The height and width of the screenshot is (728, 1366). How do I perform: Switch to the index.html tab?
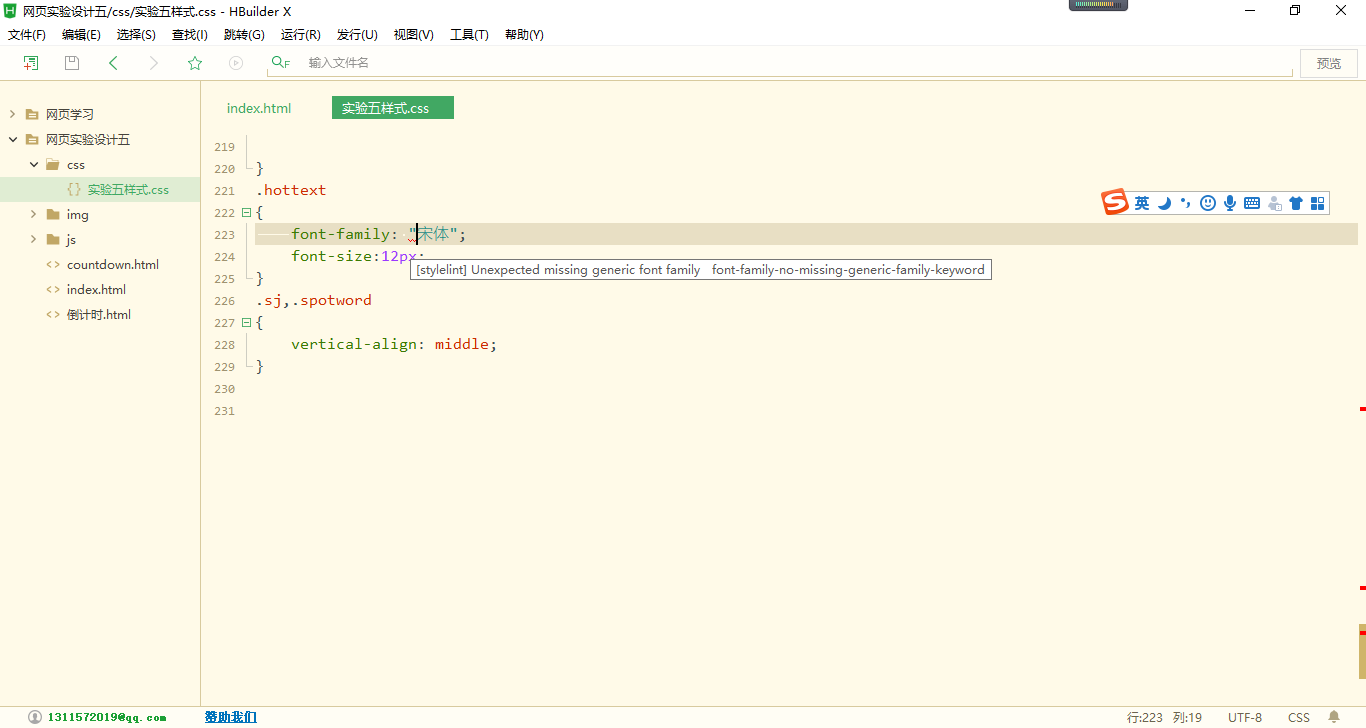click(259, 108)
